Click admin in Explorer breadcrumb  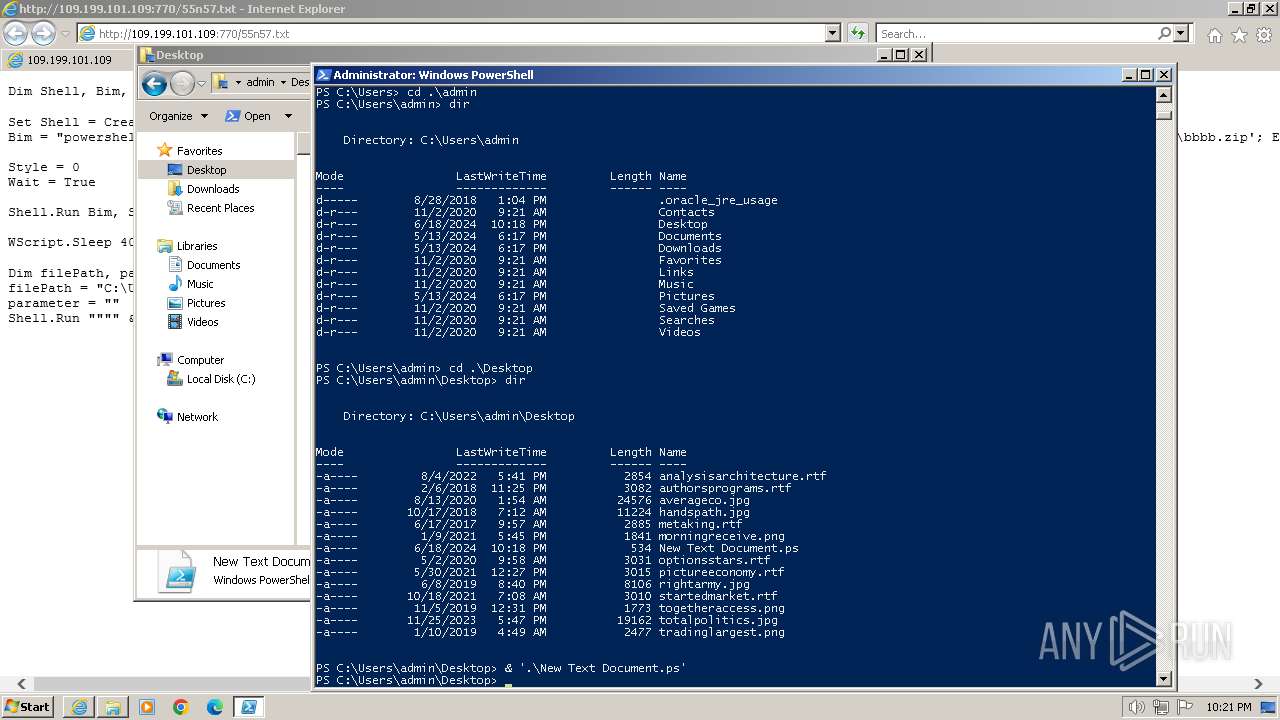pyautogui.click(x=260, y=83)
